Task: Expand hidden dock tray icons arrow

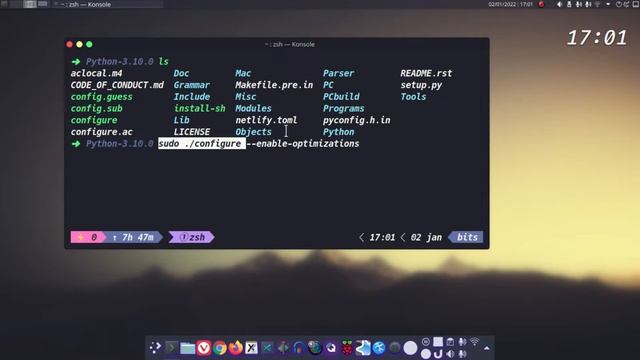Action: pyautogui.click(x=487, y=348)
